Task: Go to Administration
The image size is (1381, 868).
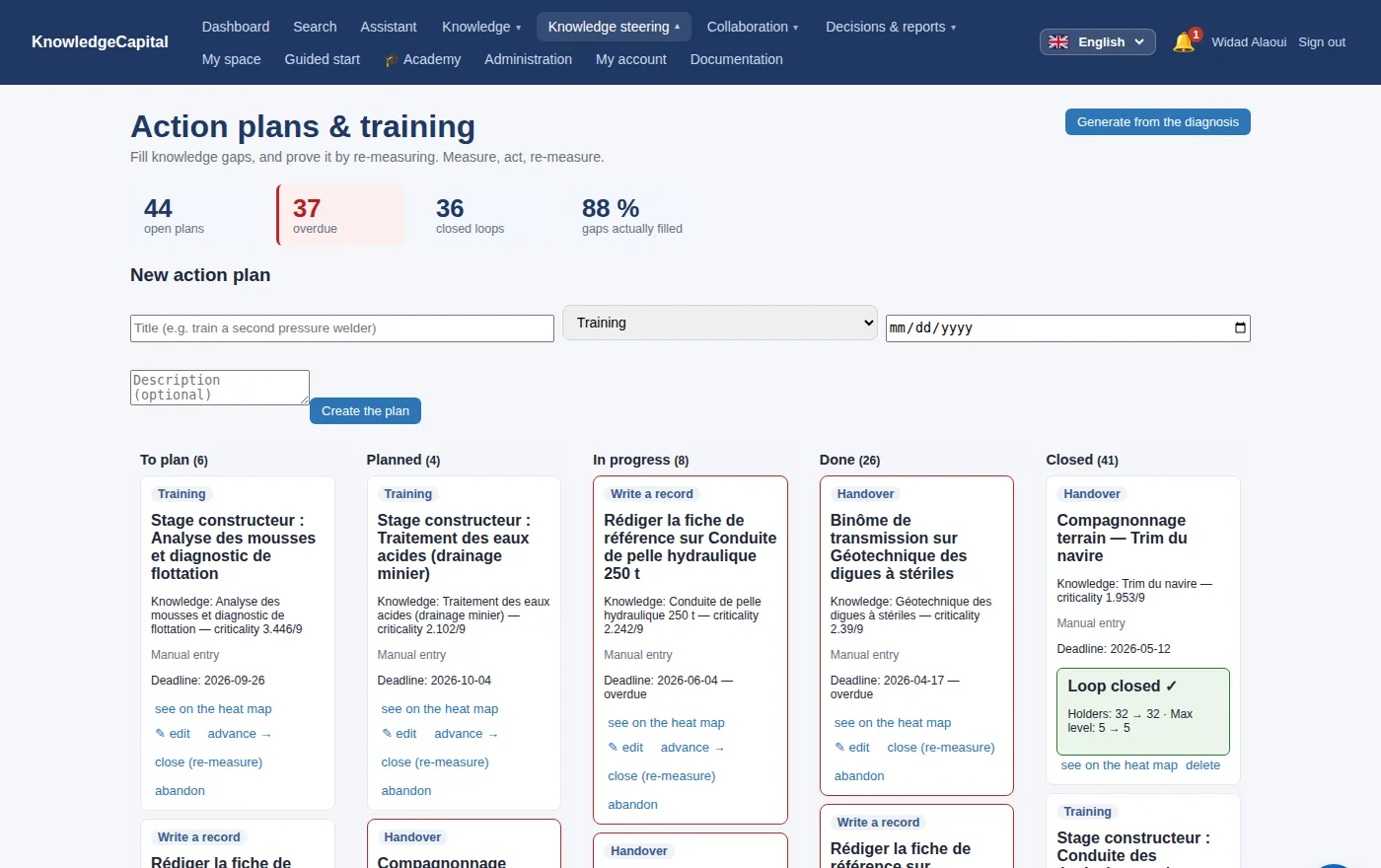Action: [528, 59]
